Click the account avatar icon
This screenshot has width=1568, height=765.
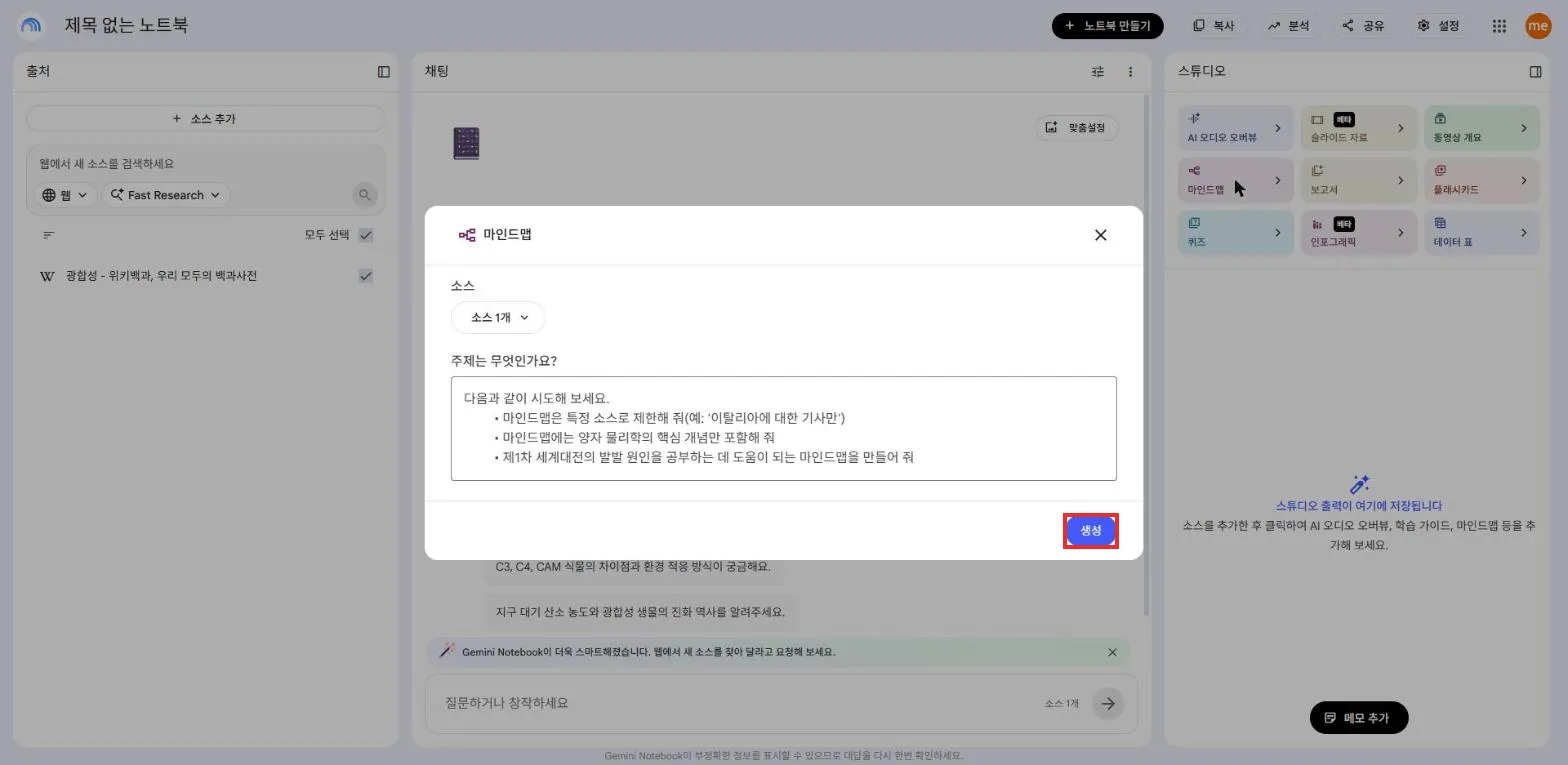[1537, 26]
